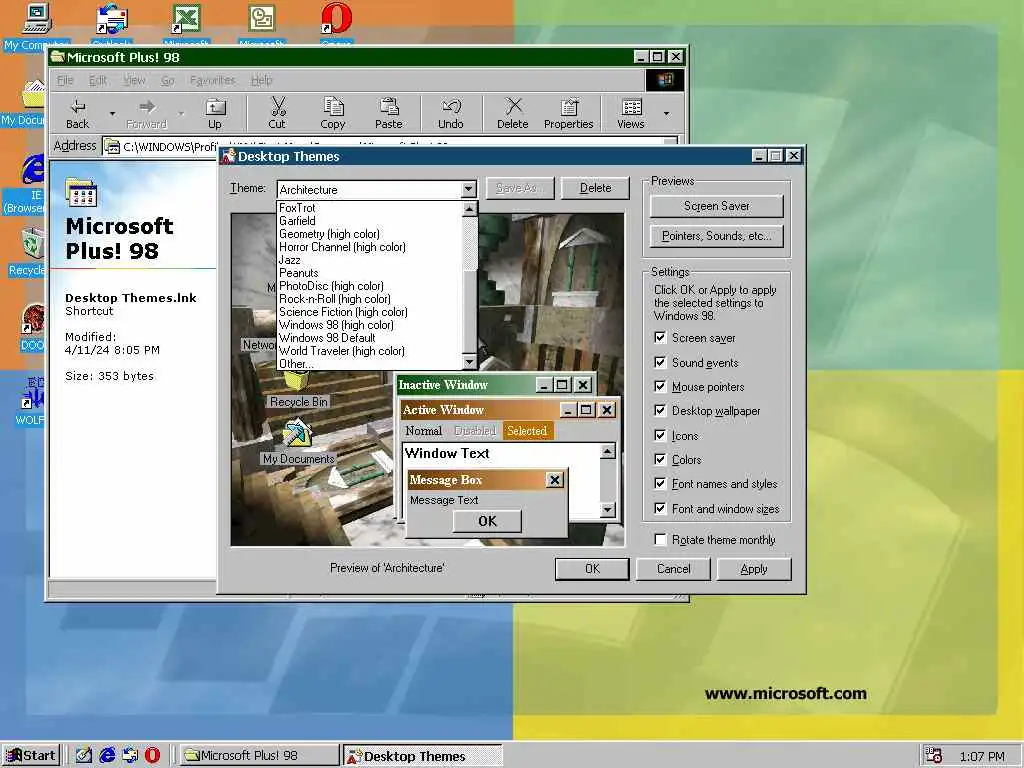Screen dimensions: 1024x768
Task: Uncheck the Desktop wallpaper setting
Action: click(660, 411)
